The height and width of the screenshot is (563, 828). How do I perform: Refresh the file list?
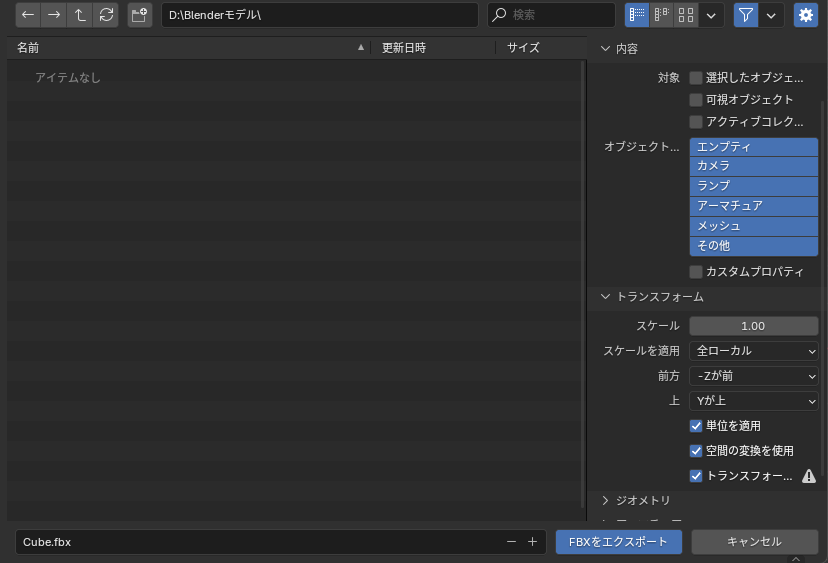click(x=106, y=15)
